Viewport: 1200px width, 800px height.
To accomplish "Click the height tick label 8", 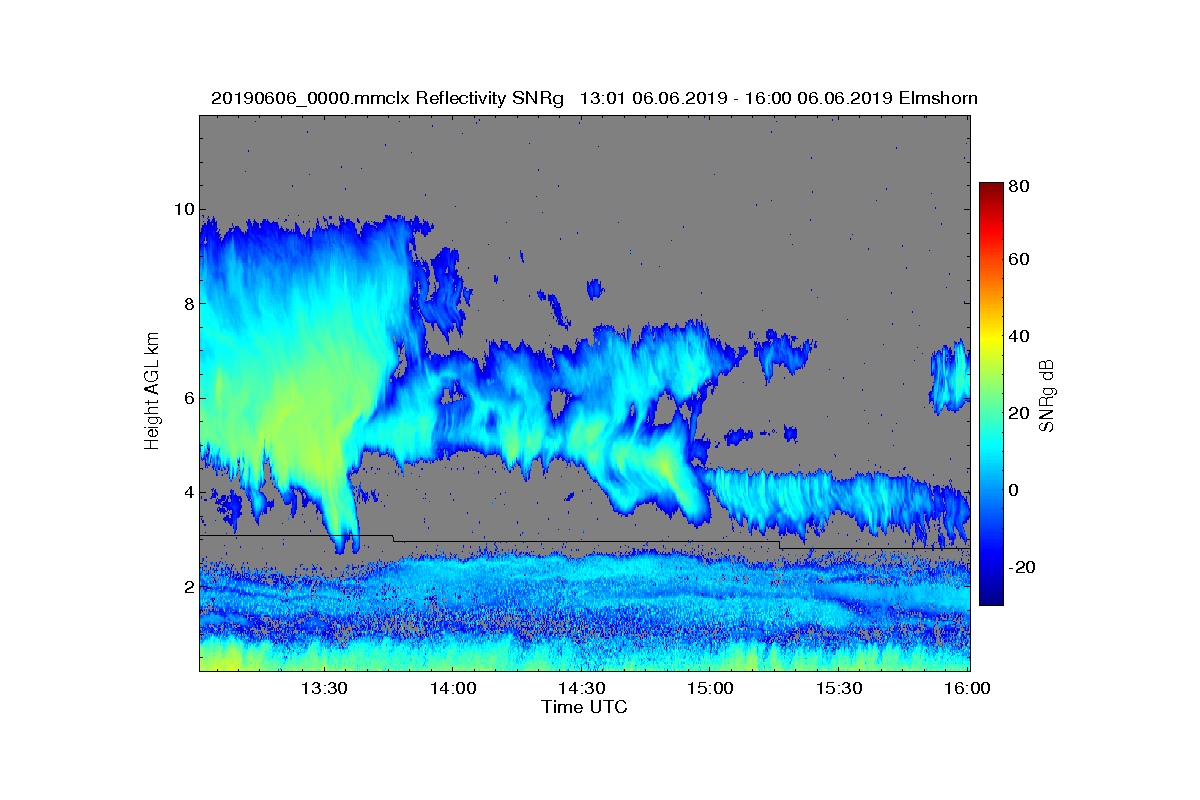I will point(187,303).
